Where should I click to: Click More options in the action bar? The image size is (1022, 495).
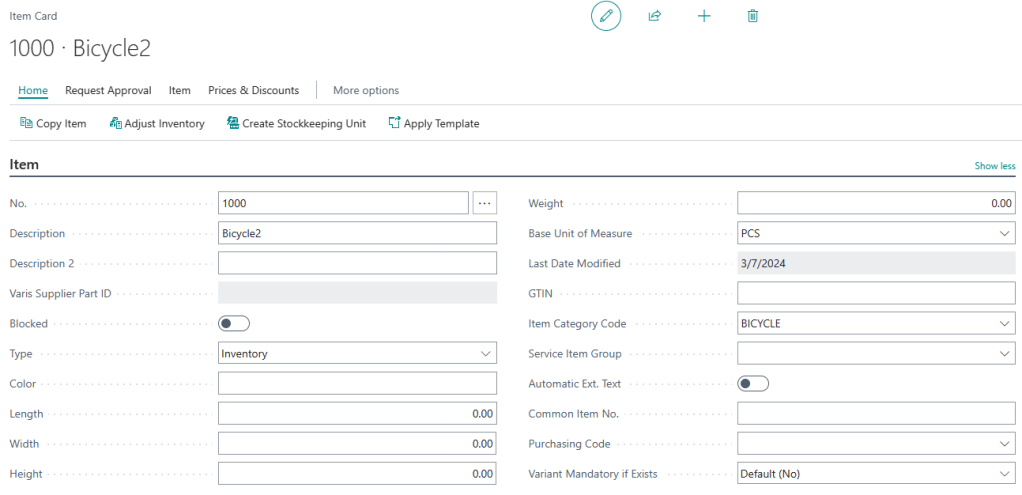366,90
